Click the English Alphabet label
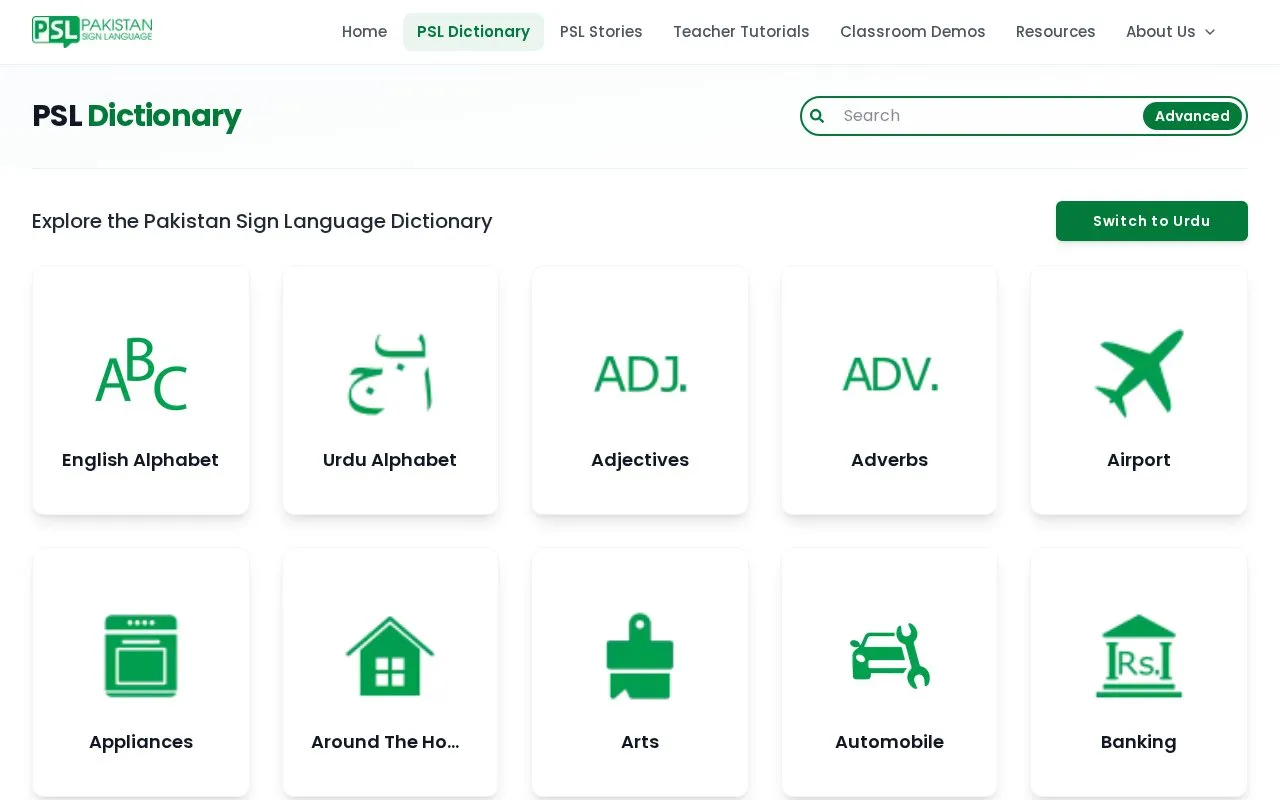The image size is (1280, 800). coord(140,460)
